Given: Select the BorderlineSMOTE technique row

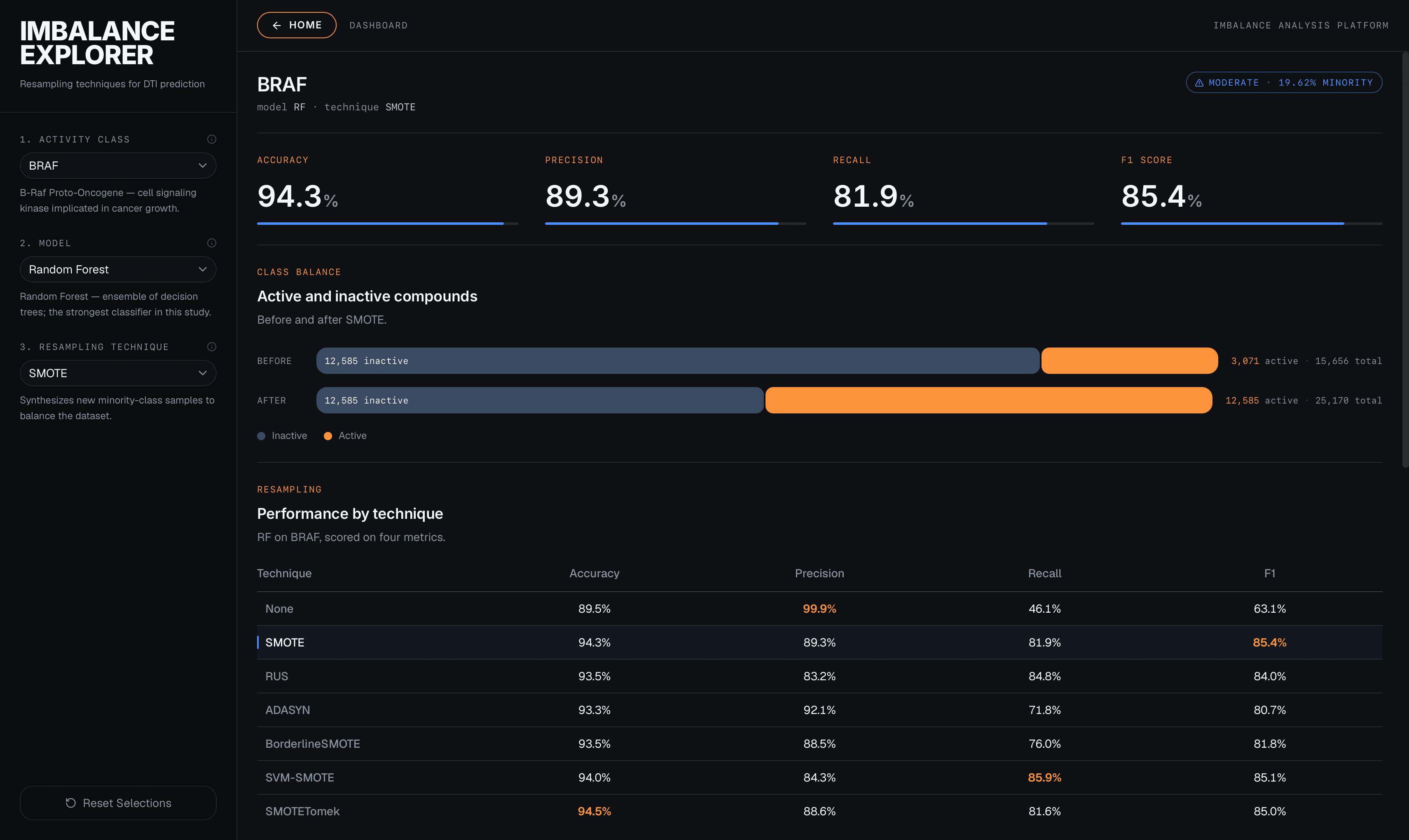Looking at the screenshot, I should coord(819,744).
